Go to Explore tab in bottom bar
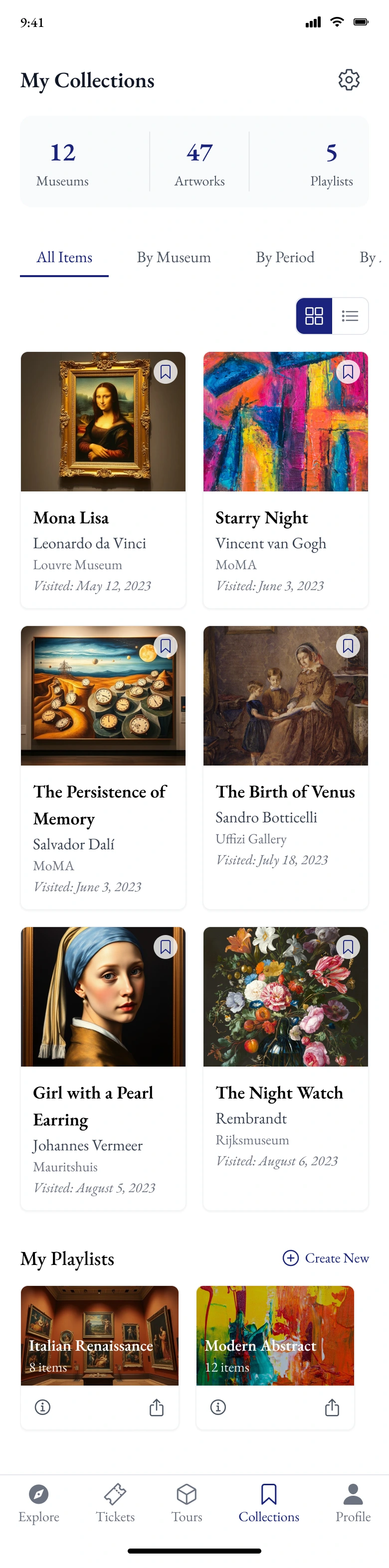 coord(39,1503)
